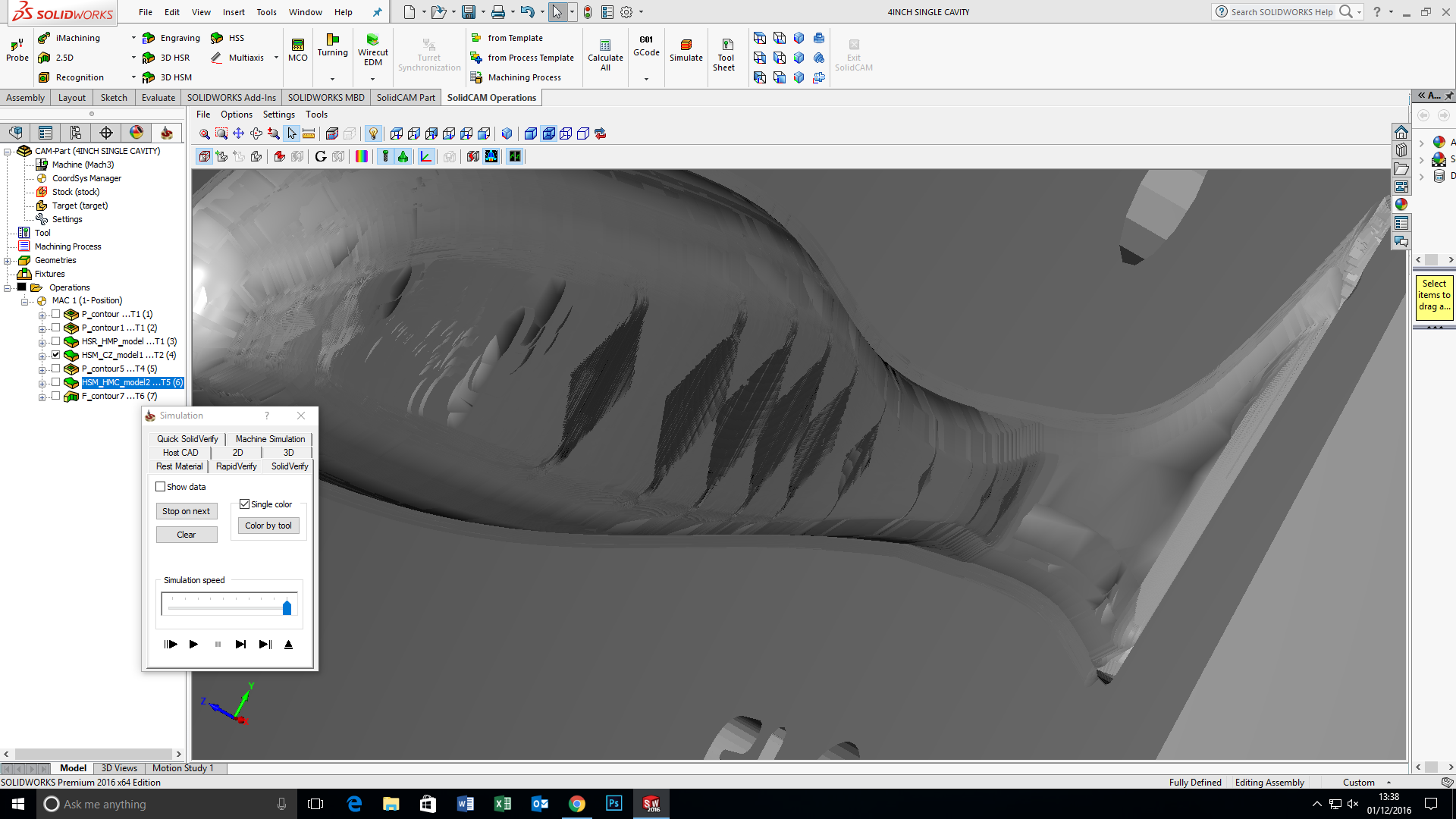Expand the P_contour5 operation node
The image size is (1456, 819).
[42, 369]
